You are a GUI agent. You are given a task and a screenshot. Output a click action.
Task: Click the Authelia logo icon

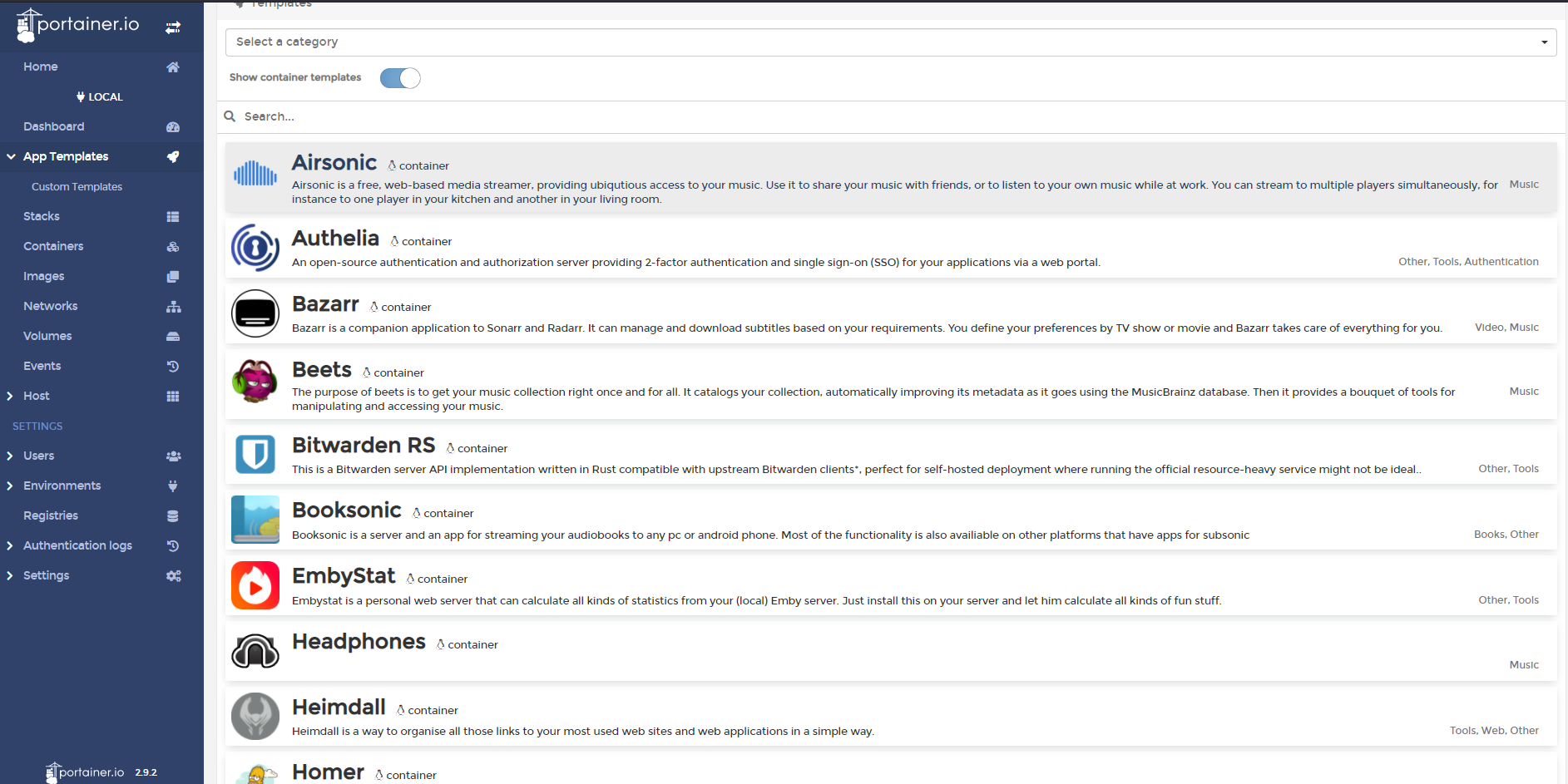(255, 248)
